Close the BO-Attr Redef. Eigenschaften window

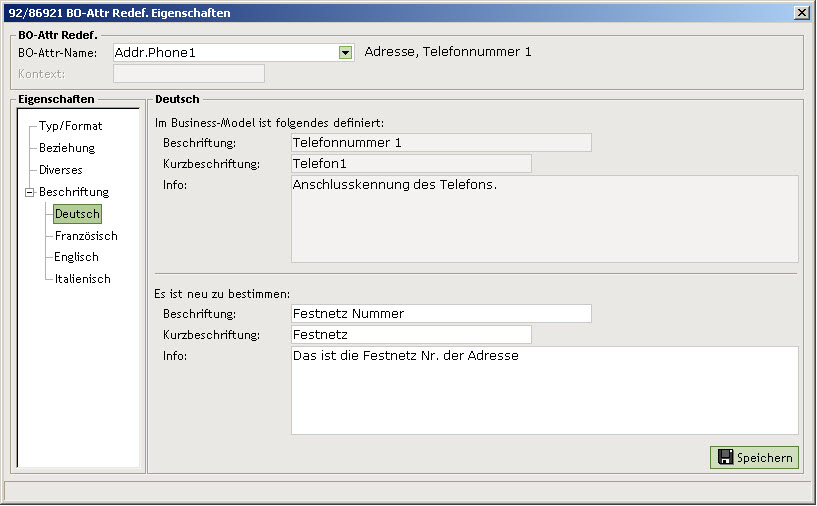[x=801, y=13]
